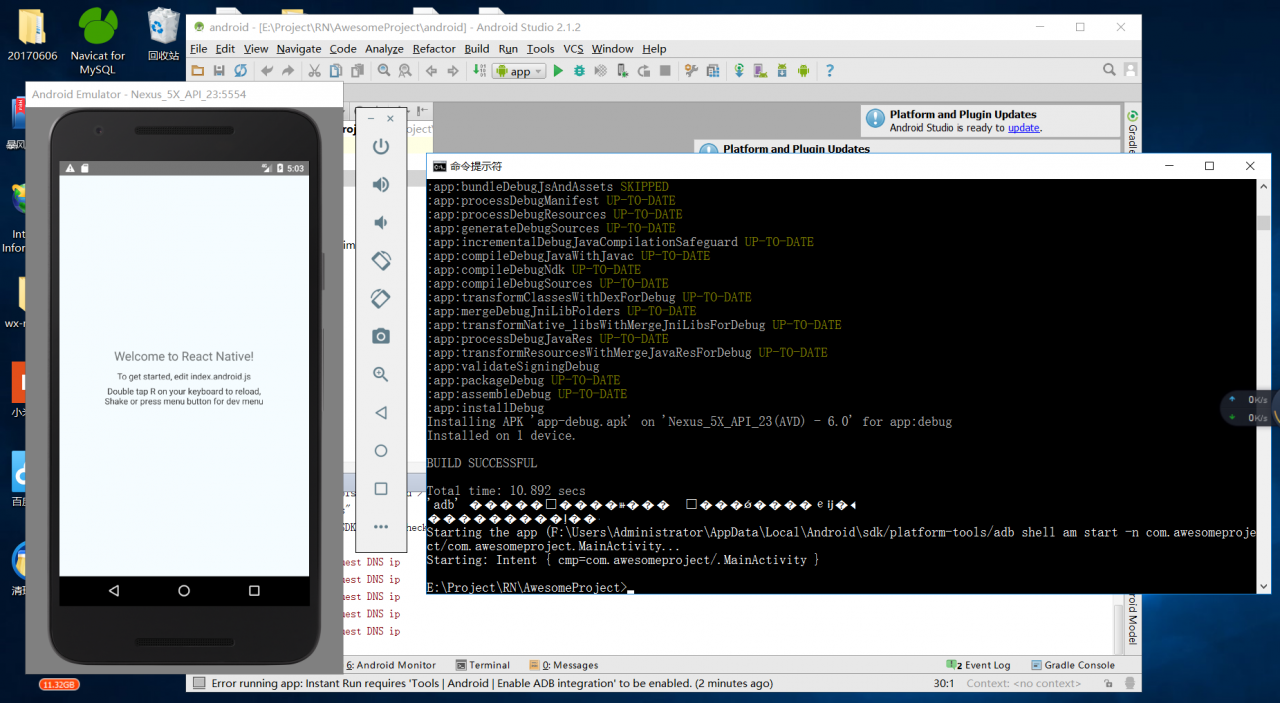Image resolution: width=1280 pixels, height=703 pixels.
Task: Click the Paste clipboard icon
Action: (x=356, y=71)
